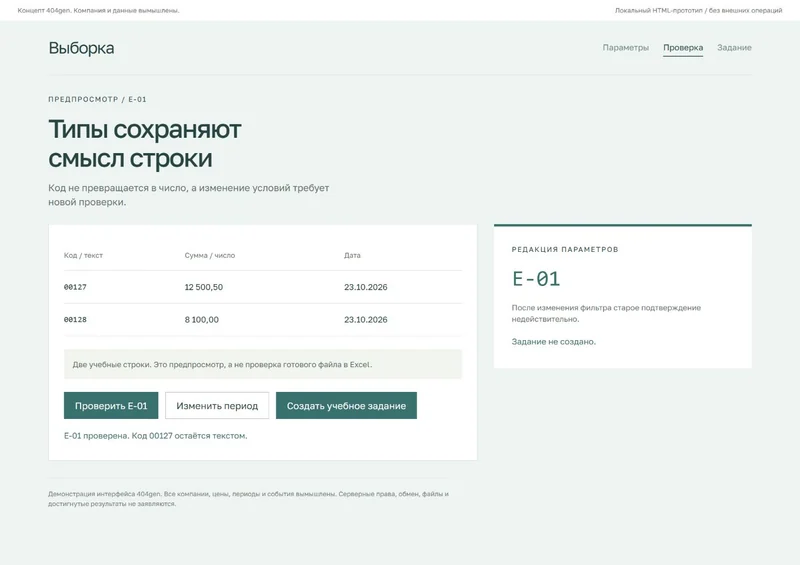Select the code cell 00127

[x=75, y=287]
